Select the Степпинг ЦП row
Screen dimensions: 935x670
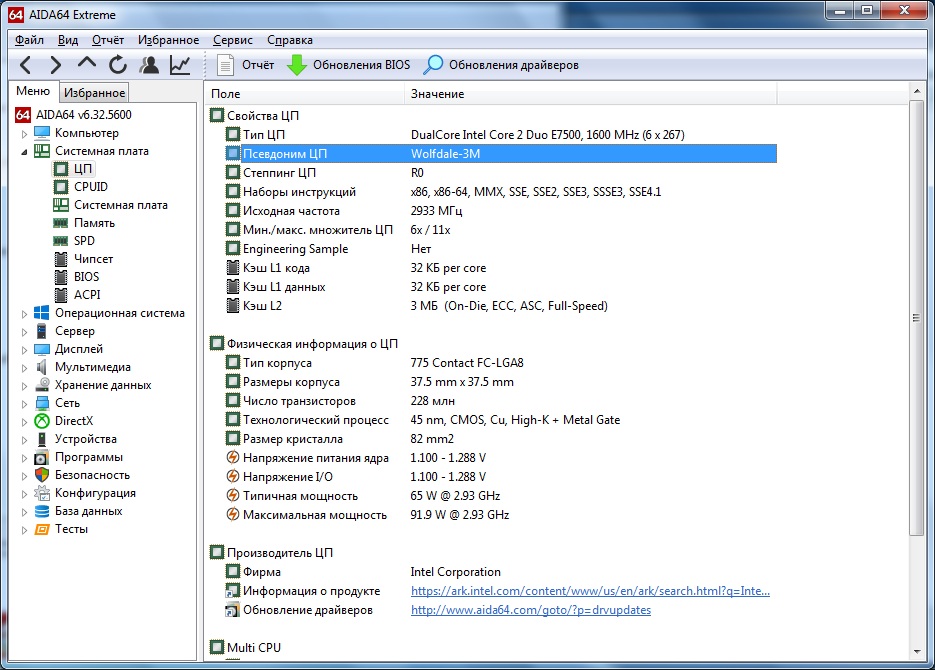coord(500,173)
